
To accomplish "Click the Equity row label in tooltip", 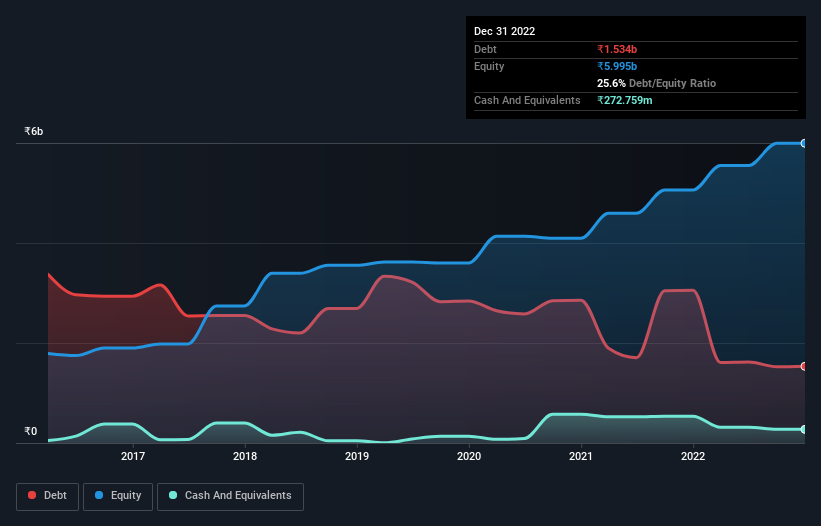I will click(489, 66).
